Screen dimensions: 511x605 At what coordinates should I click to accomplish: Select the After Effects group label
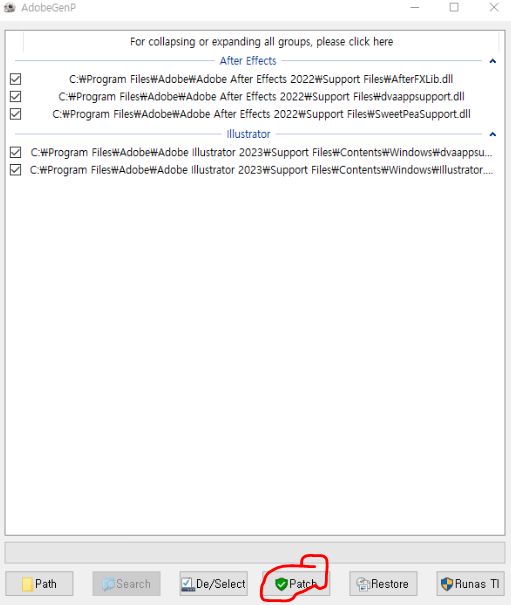pos(248,61)
